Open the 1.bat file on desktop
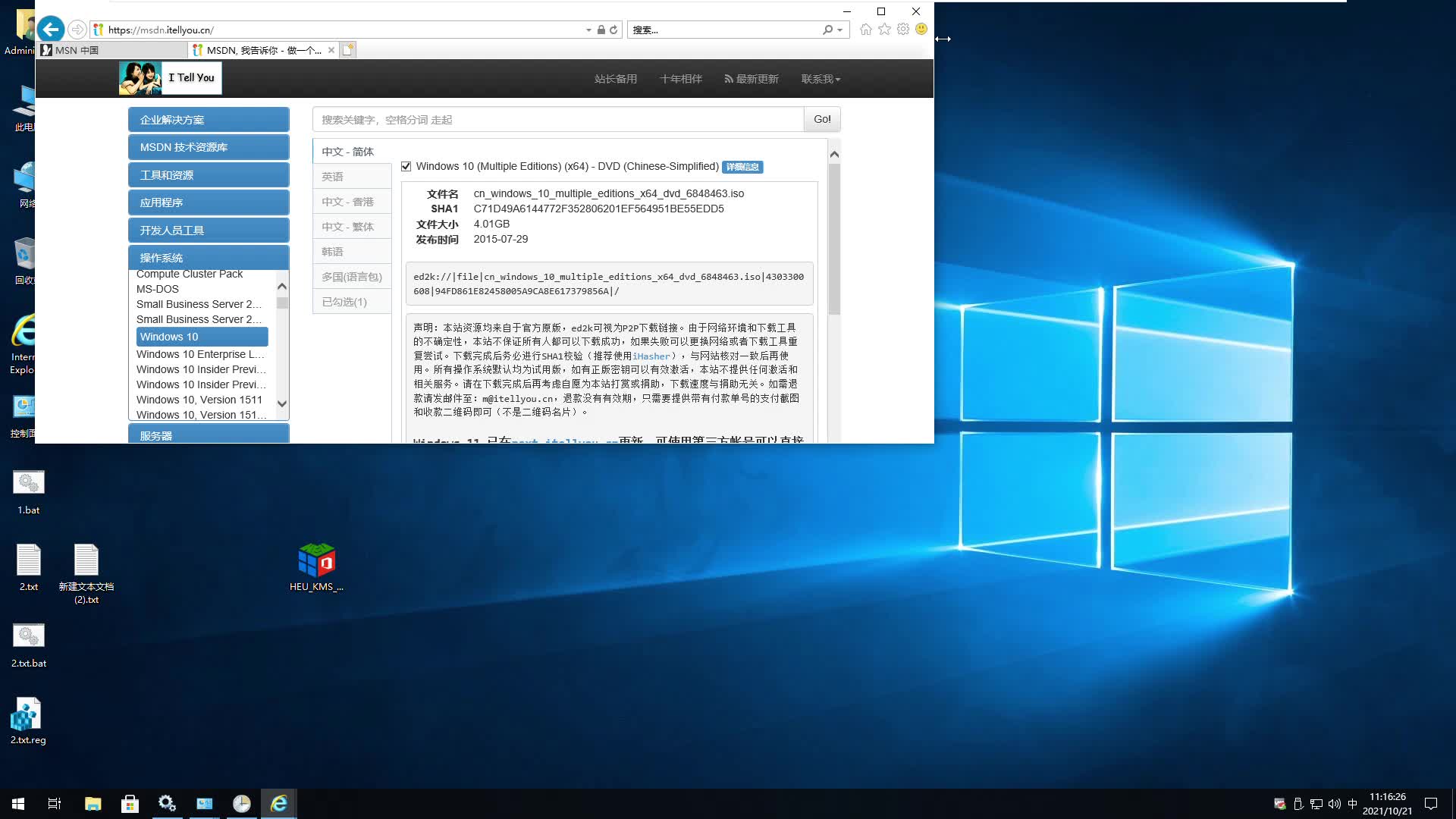 (29, 492)
